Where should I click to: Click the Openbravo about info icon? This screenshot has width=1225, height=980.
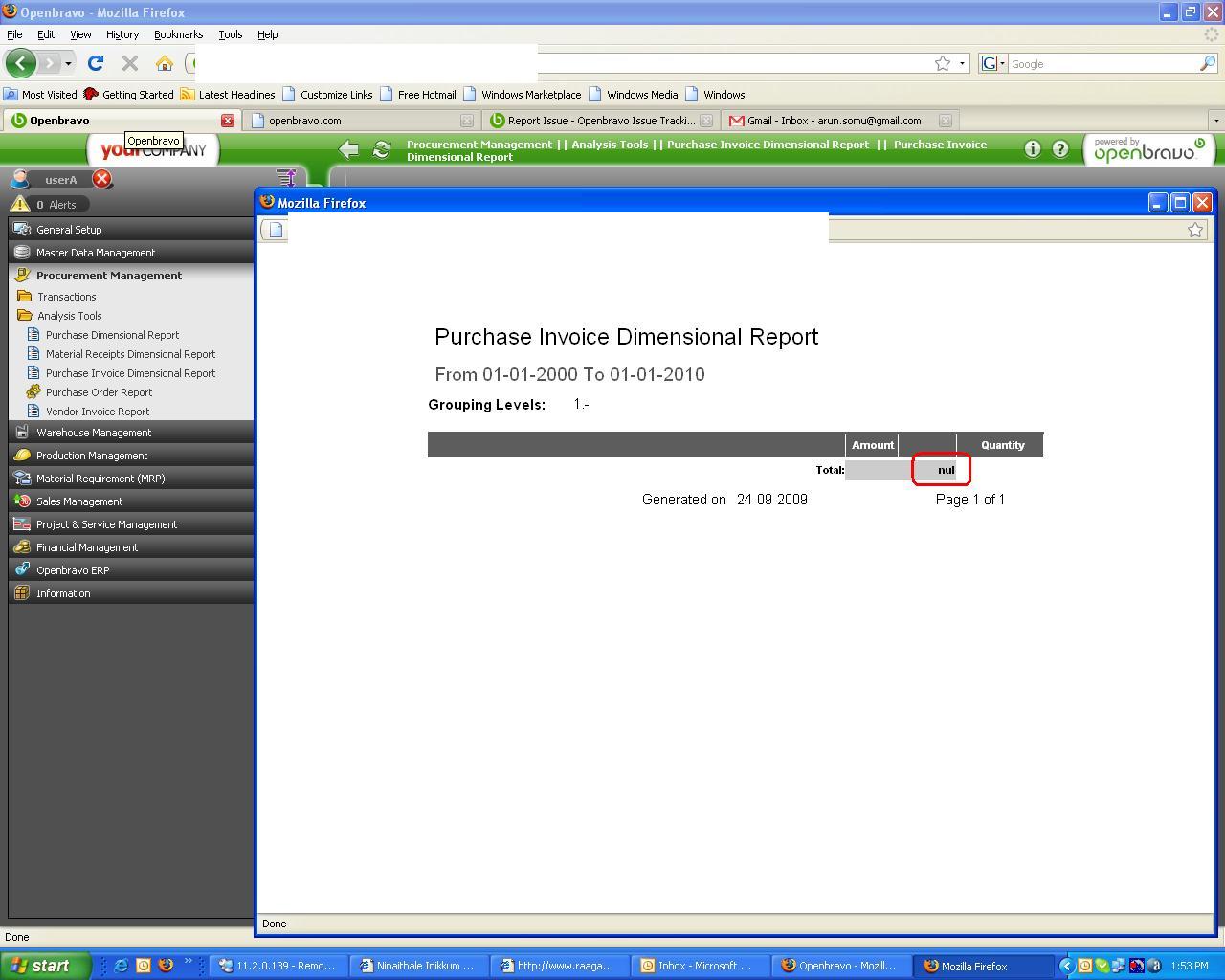click(x=1033, y=149)
